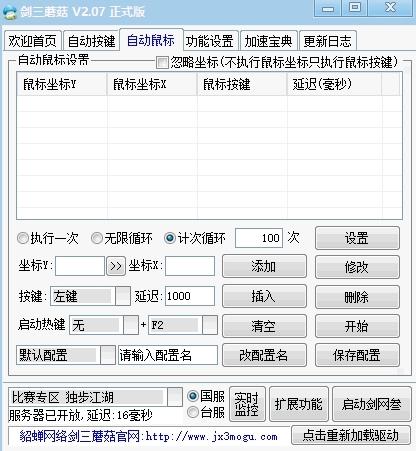This screenshot has height=451, width=416.
Task: Click the 修改 button
Action: click(357, 267)
